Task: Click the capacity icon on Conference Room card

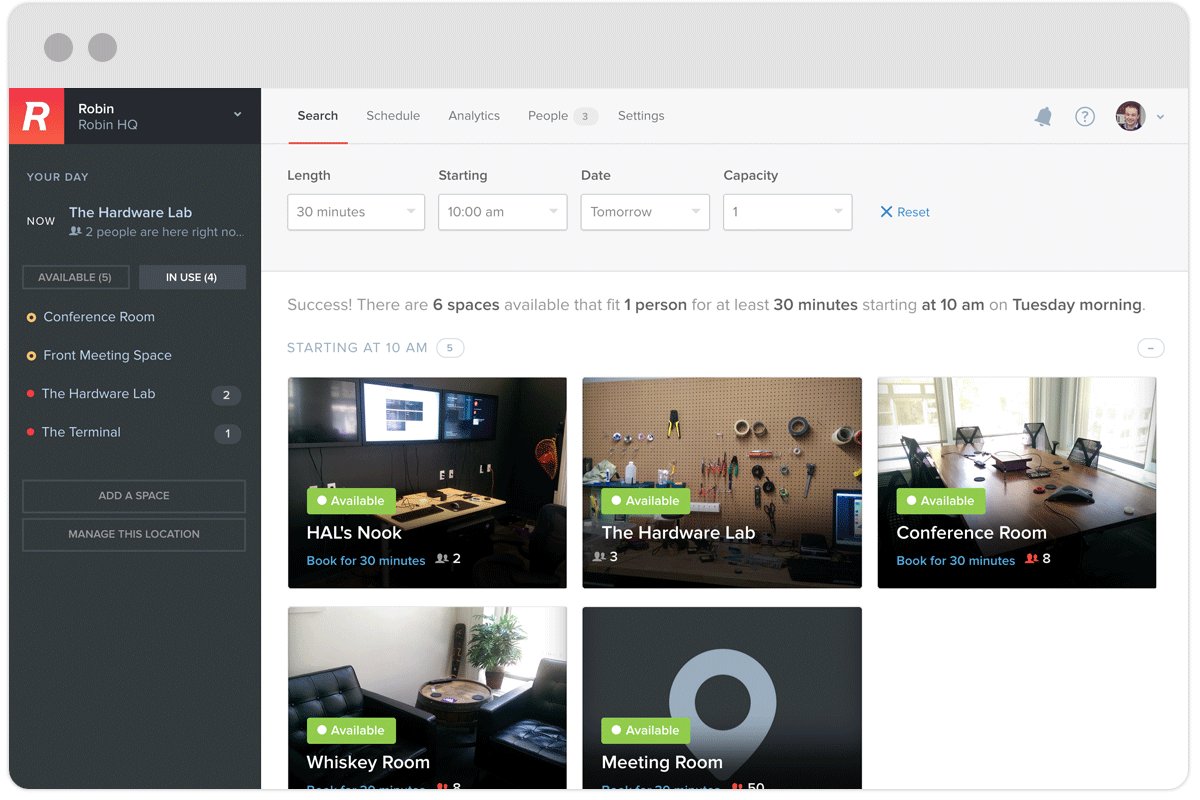Action: (1032, 559)
